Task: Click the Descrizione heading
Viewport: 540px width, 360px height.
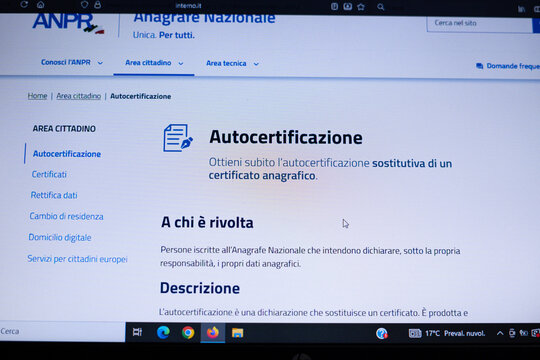Action: (x=200, y=288)
